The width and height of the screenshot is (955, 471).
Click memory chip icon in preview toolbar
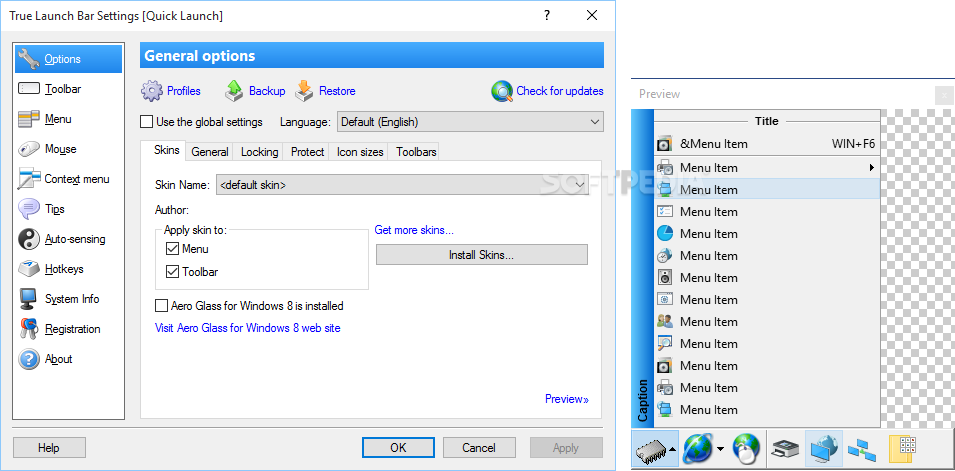[651, 449]
